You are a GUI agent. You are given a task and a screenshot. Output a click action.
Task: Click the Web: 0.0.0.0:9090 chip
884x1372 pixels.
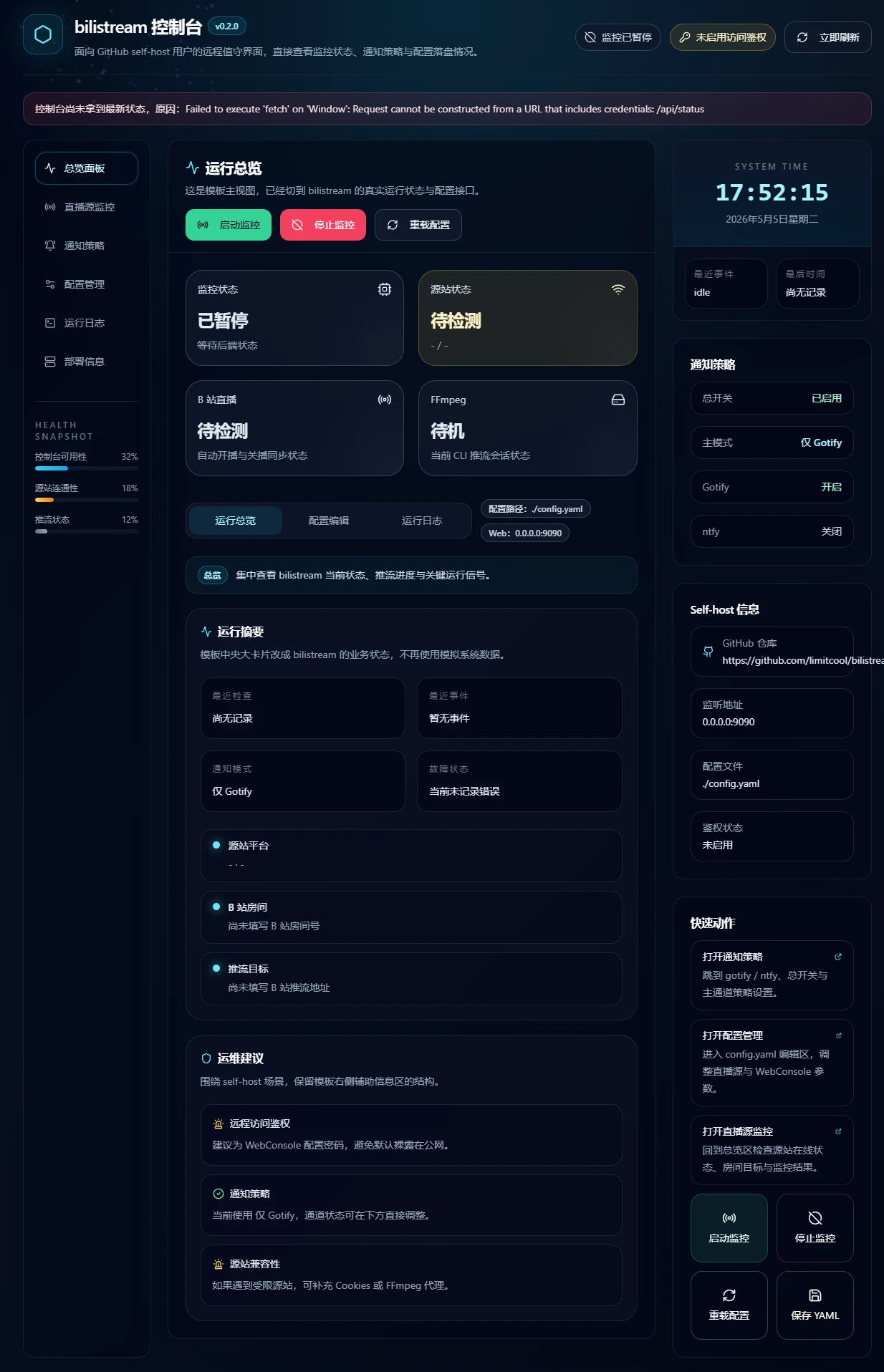click(525, 533)
